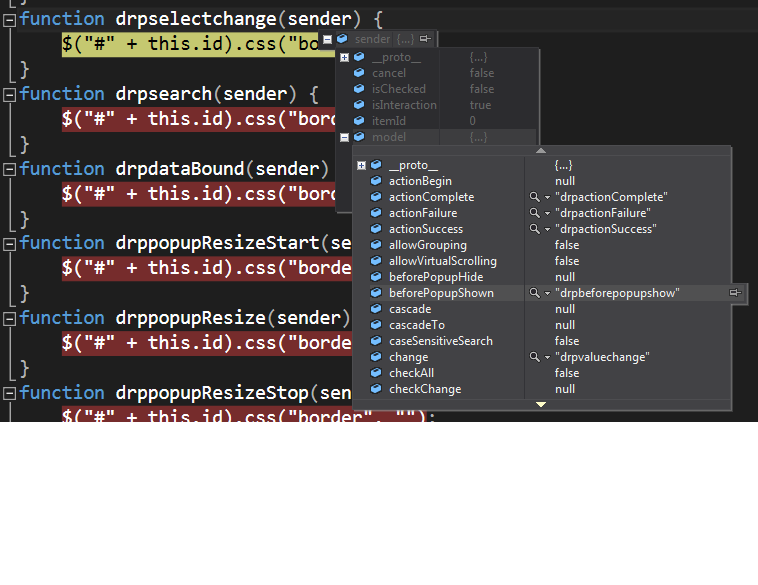Screen dimensions: 758x585
Task: Click the cascadeTo property icon
Action: pos(376,324)
